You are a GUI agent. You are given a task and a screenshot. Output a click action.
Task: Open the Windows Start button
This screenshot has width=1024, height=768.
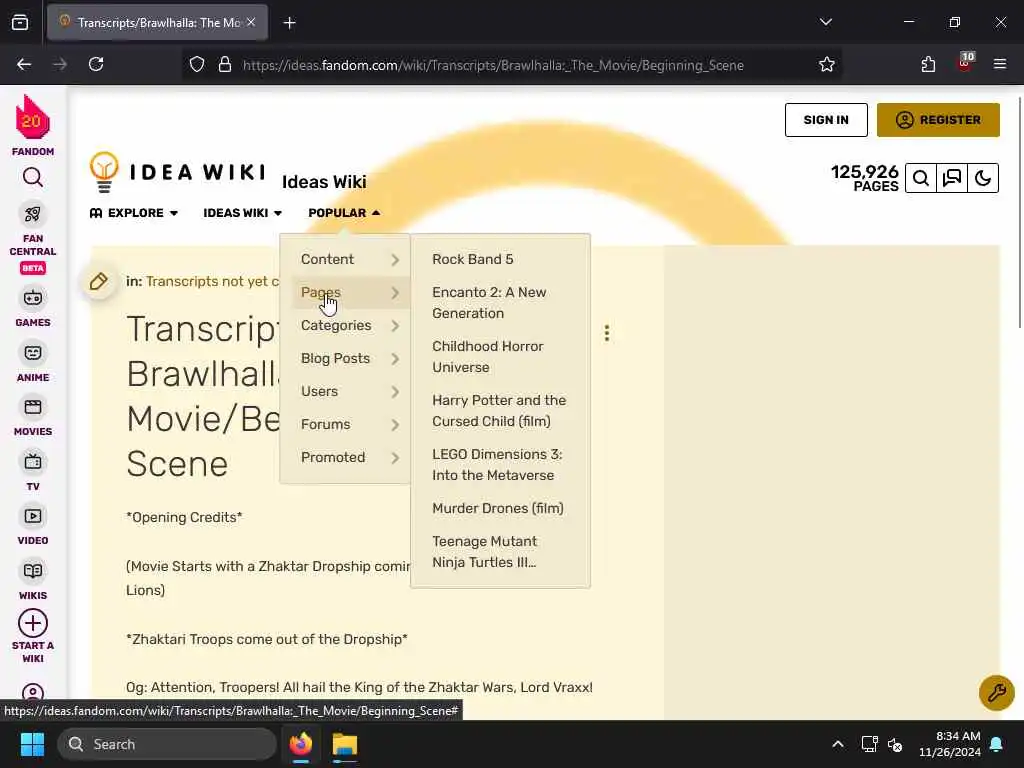pos(32,744)
